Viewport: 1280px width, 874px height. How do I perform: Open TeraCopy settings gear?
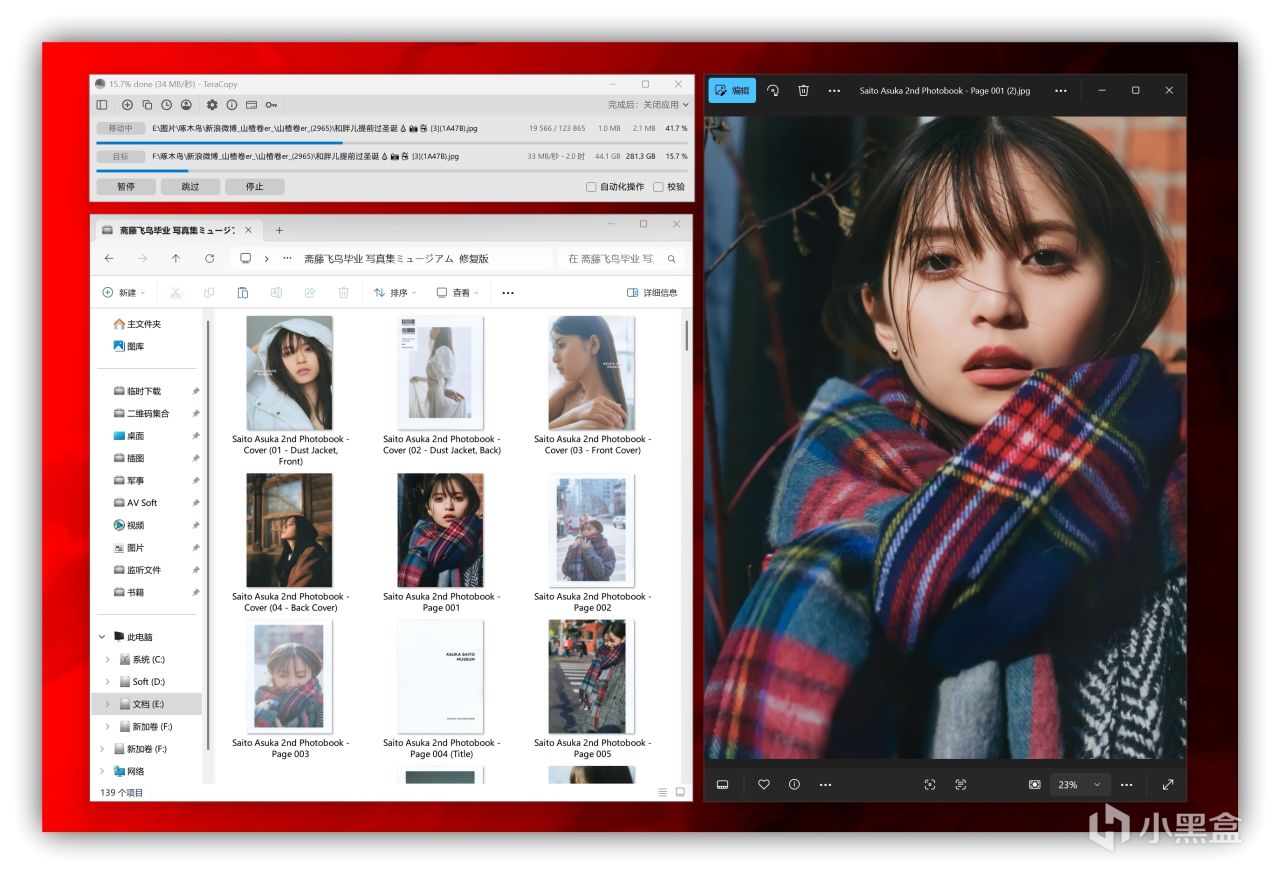212,105
